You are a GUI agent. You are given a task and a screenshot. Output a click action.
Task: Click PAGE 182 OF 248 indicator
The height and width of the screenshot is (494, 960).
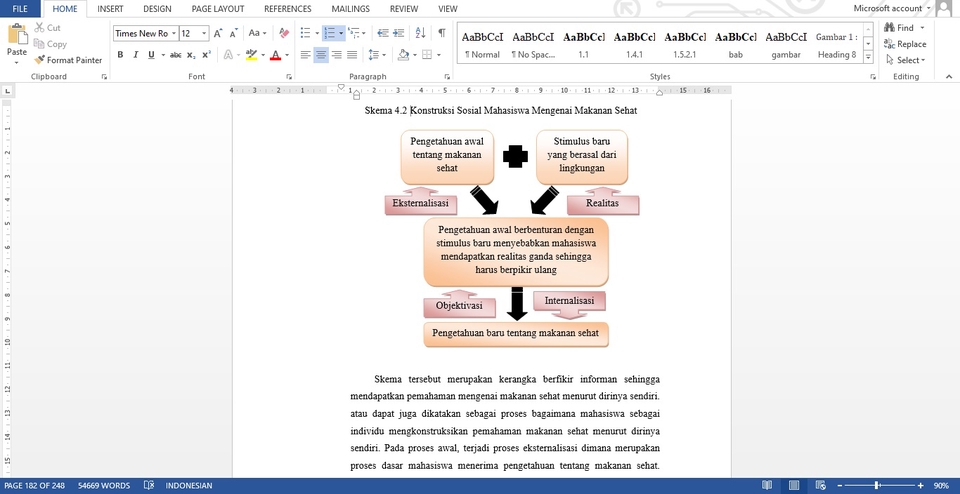(x=34, y=485)
